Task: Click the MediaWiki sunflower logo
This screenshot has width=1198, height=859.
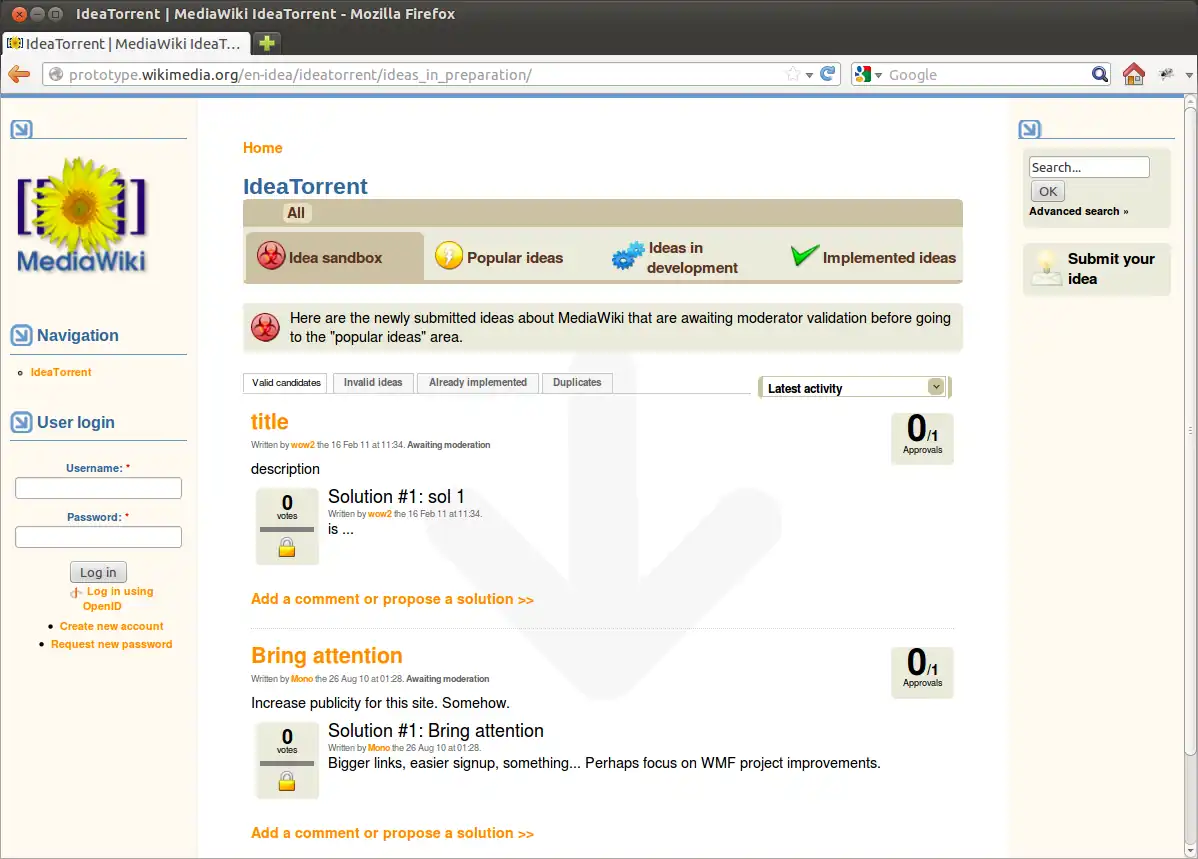Action: click(x=82, y=210)
